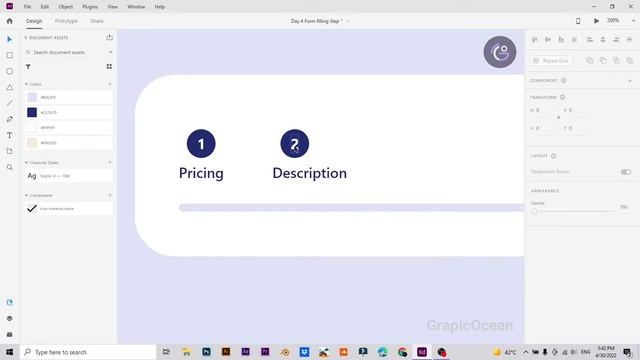
Task: Open the Plugins panel icon
Action: click(10, 334)
